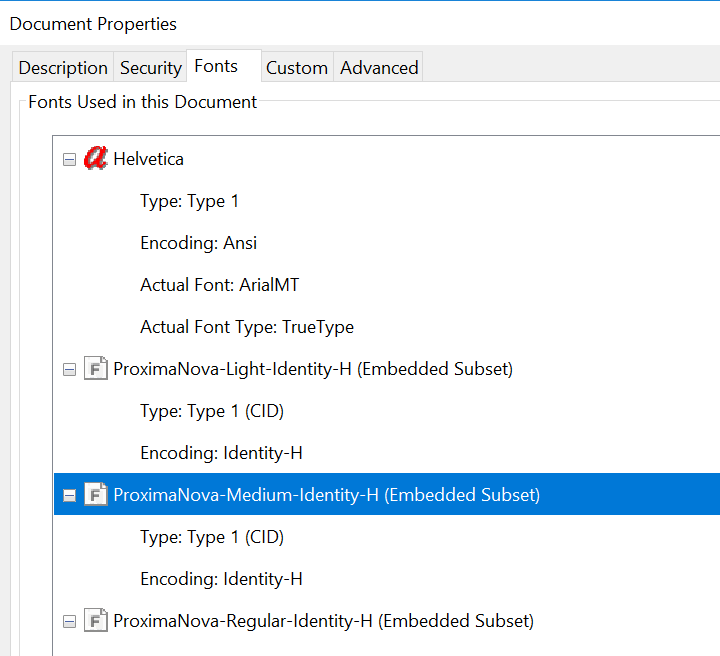
Task: Click 'Type: Type 1' under Helvetica
Action: [x=189, y=201]
